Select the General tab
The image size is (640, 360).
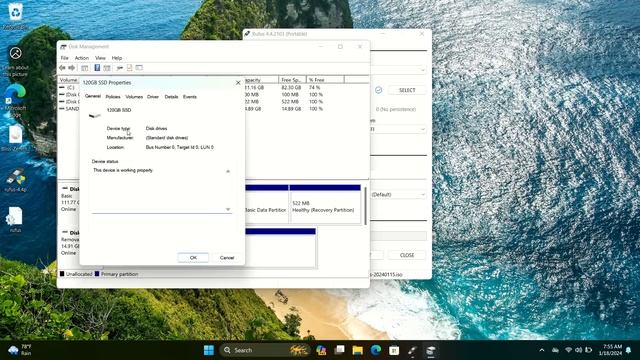[x=93, y=96]
